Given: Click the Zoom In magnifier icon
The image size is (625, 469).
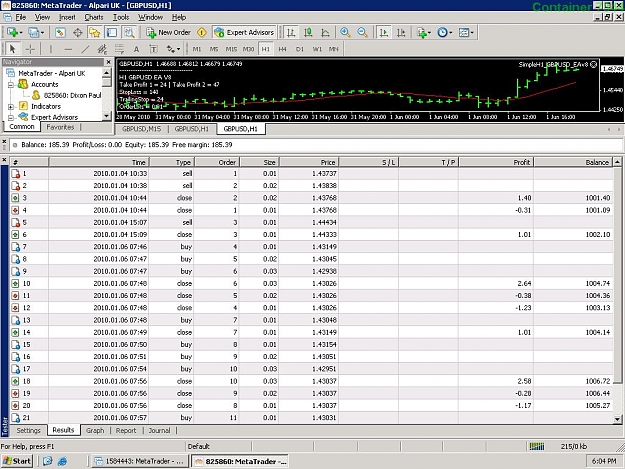Looking at the screenshot, I should [x=345, y=33].
